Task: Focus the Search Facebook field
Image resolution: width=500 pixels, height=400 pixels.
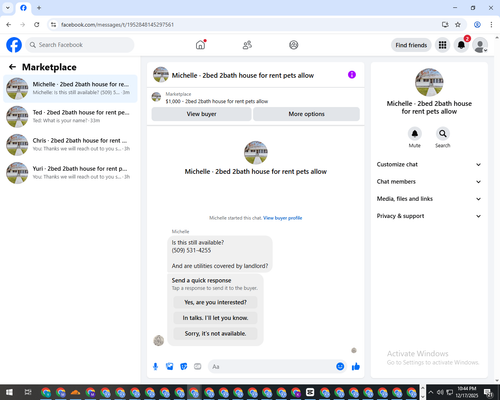Action: pyautogui.click(x=80, y=45)
